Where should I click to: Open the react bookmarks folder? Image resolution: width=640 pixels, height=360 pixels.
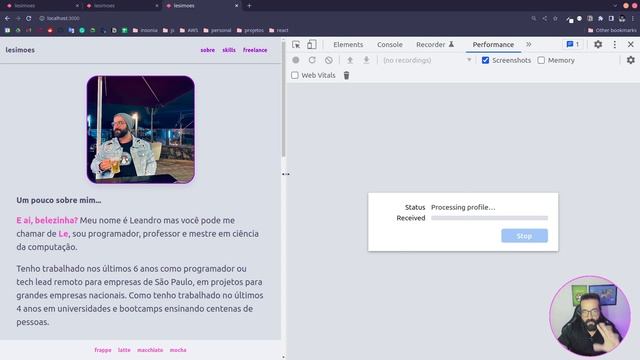tap(279, 30)
